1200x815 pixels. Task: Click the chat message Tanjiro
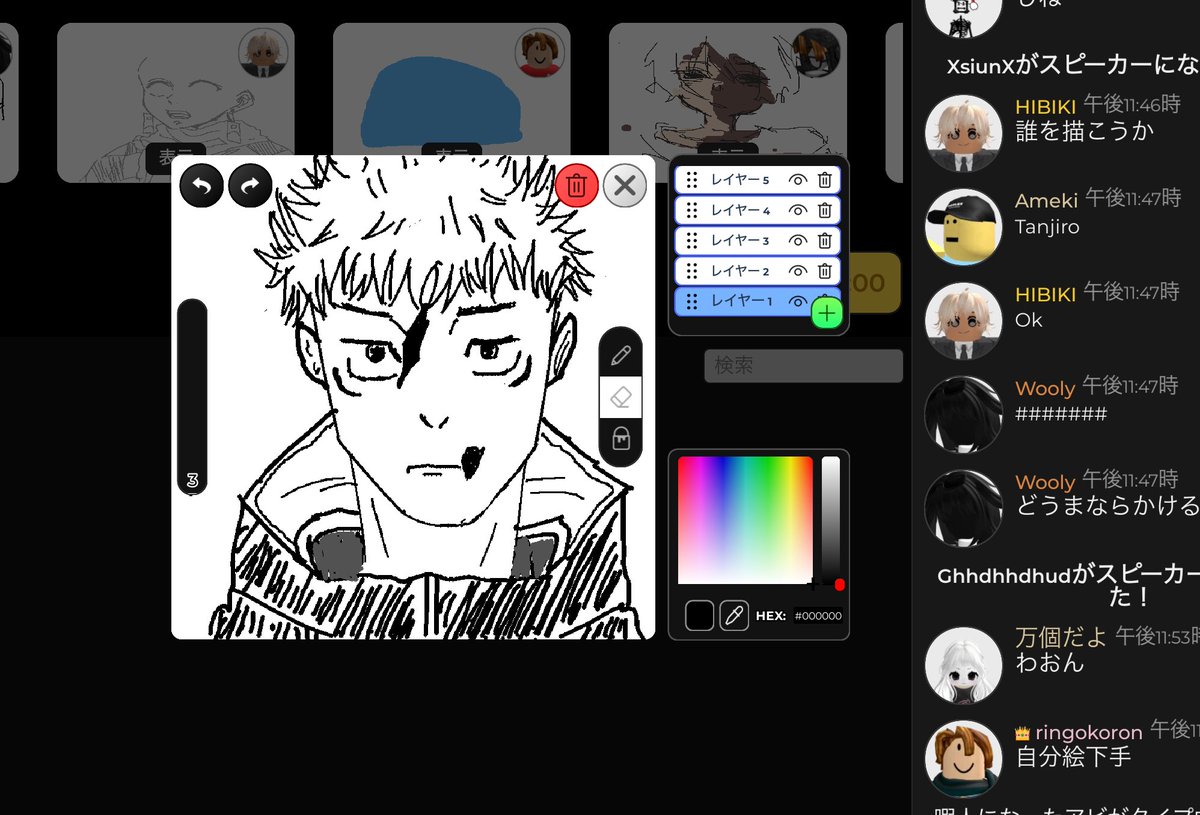[1047, 227]
